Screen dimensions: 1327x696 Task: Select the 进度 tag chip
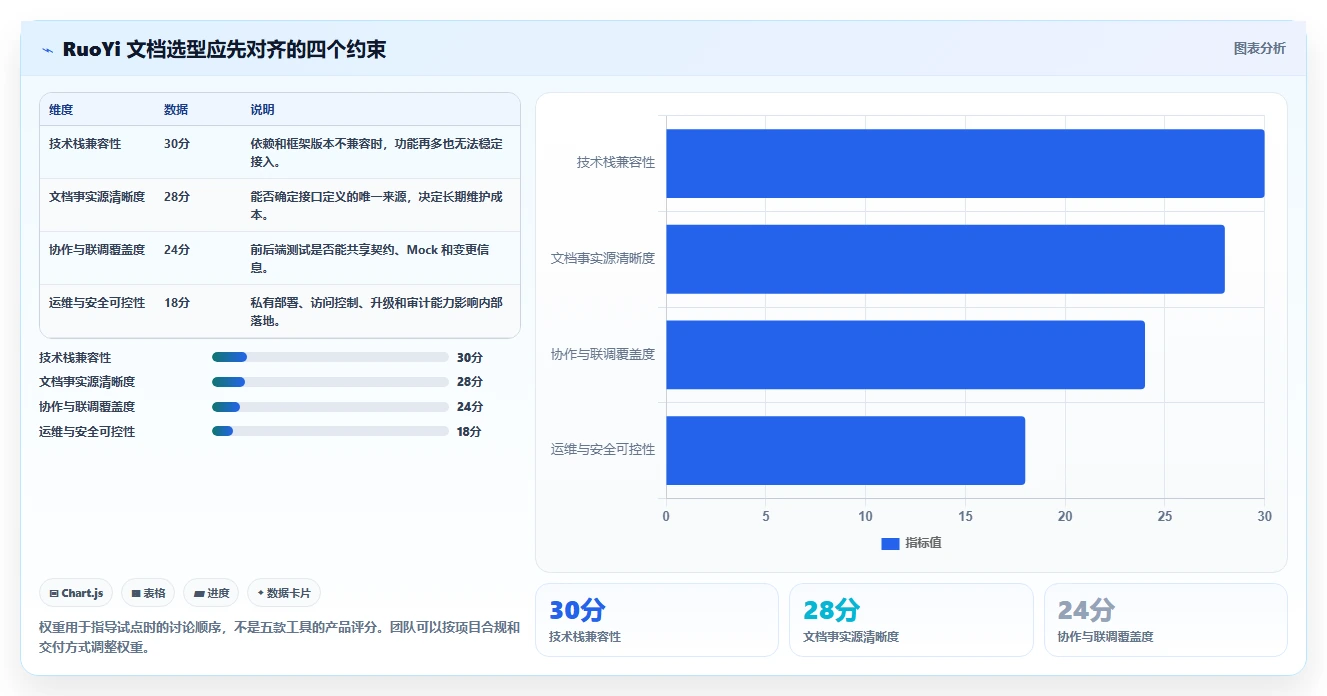[211, 593]
